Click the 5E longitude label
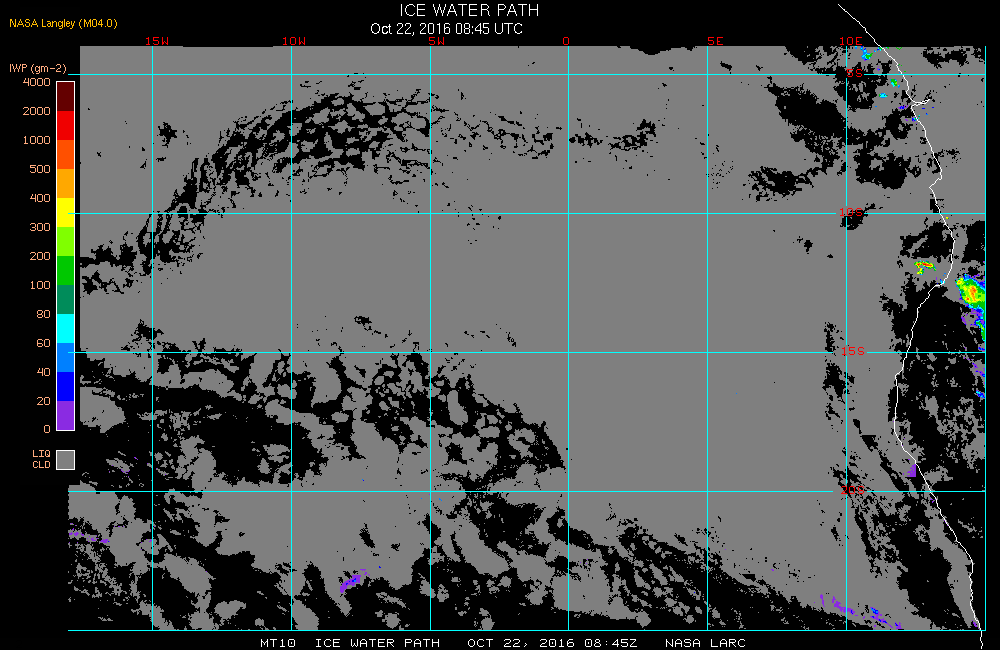The height and width of the screenshot is (650, 1000). 715,41
